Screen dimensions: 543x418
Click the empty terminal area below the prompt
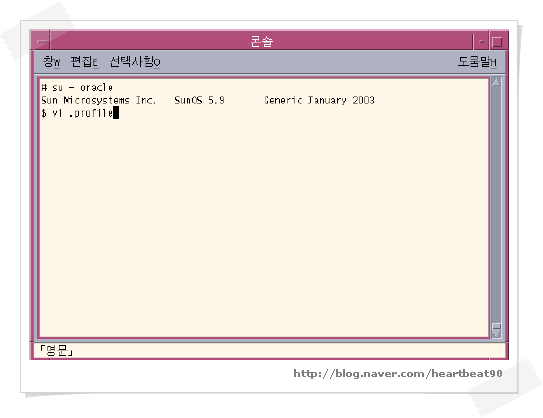264,225
